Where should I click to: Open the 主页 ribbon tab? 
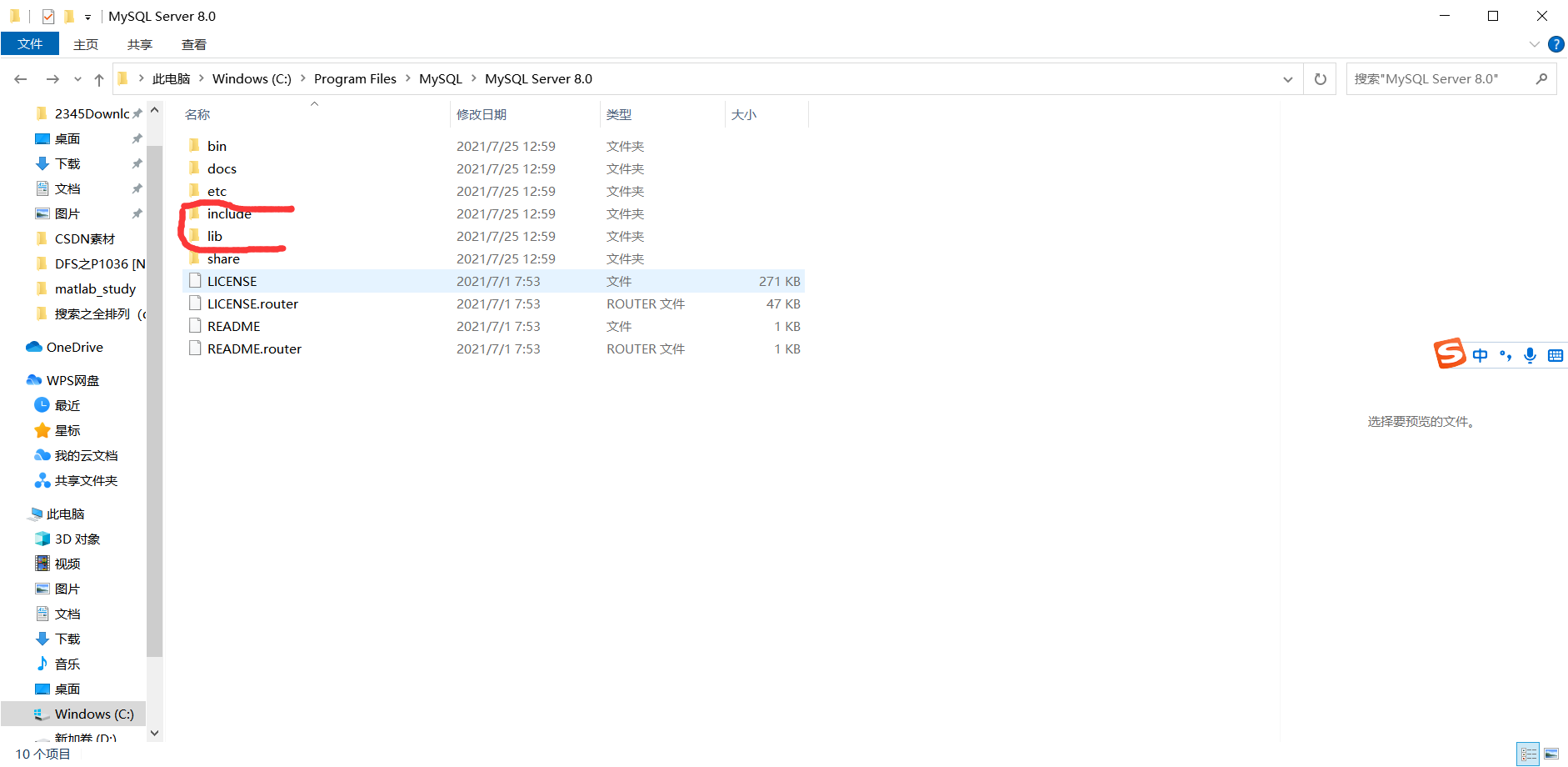[86, 44]
